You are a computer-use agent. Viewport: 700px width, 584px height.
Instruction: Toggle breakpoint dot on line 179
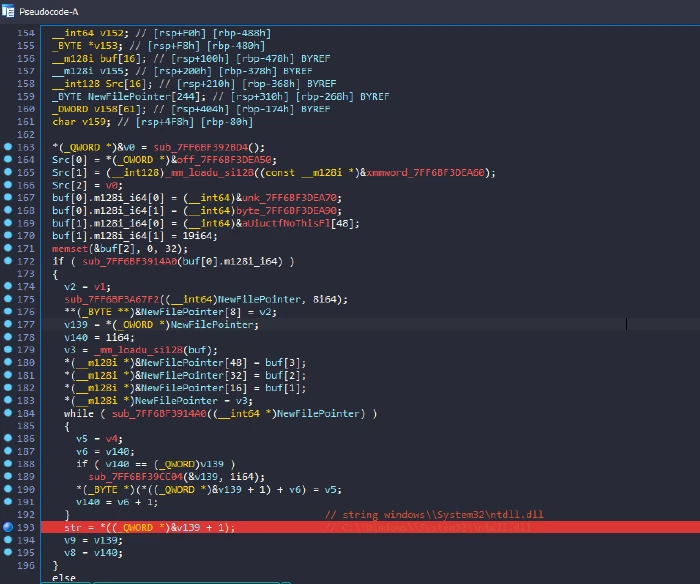(x=8, y=349)
